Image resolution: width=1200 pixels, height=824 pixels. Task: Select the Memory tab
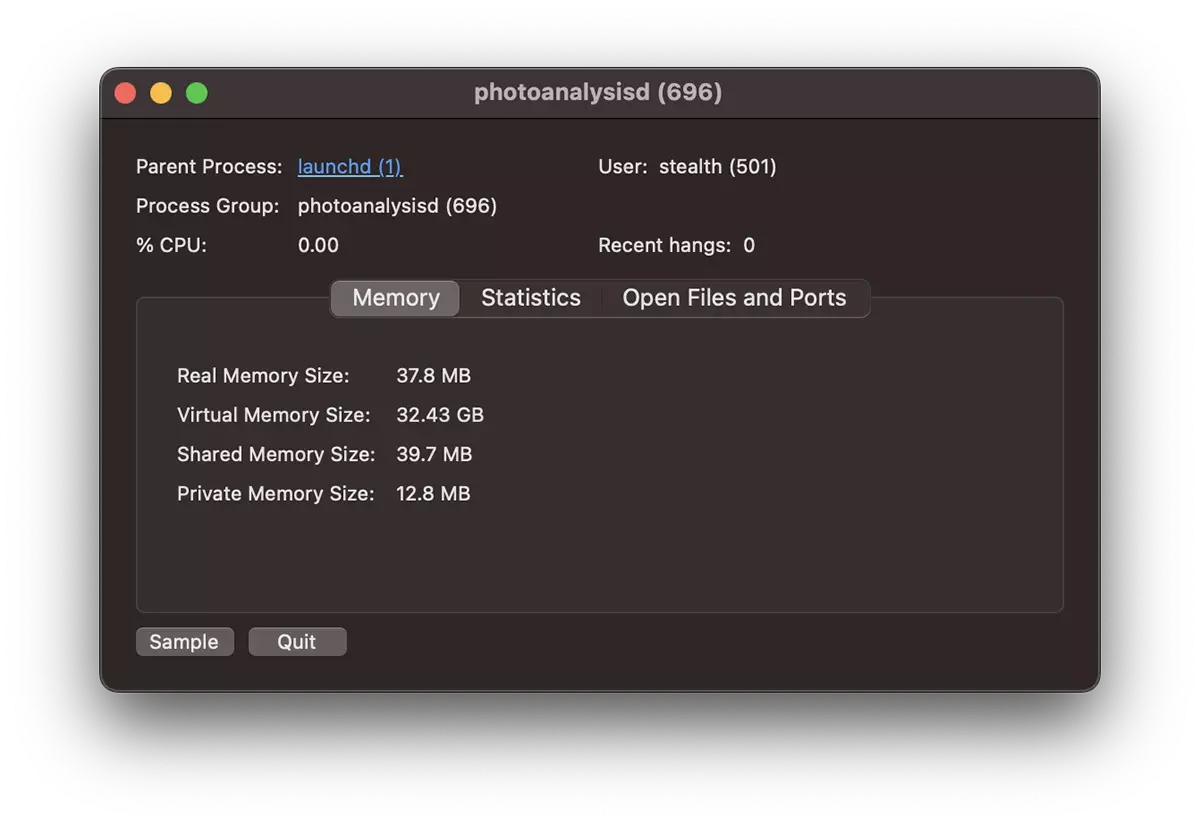tap(396, 298)
